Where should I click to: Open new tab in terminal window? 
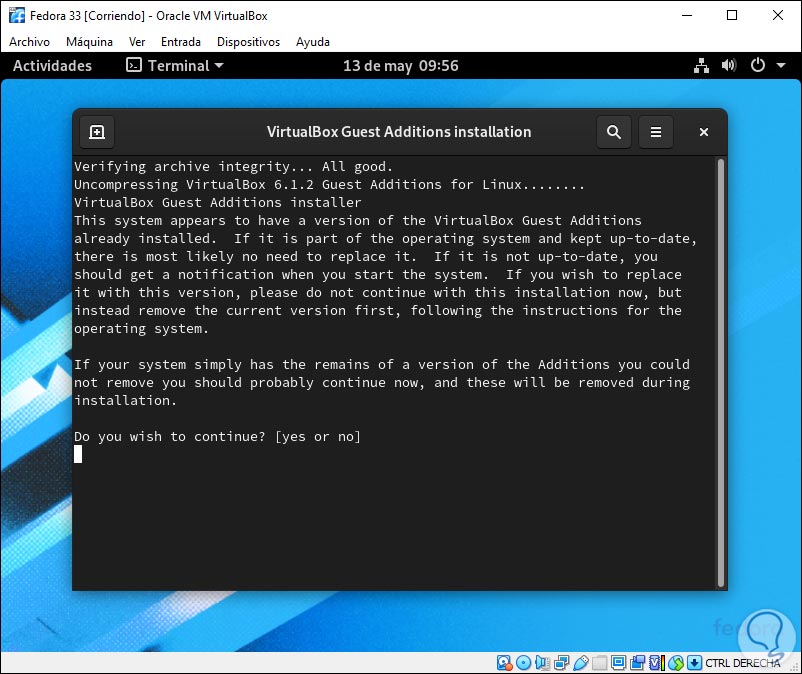click(x=97, y=132)
